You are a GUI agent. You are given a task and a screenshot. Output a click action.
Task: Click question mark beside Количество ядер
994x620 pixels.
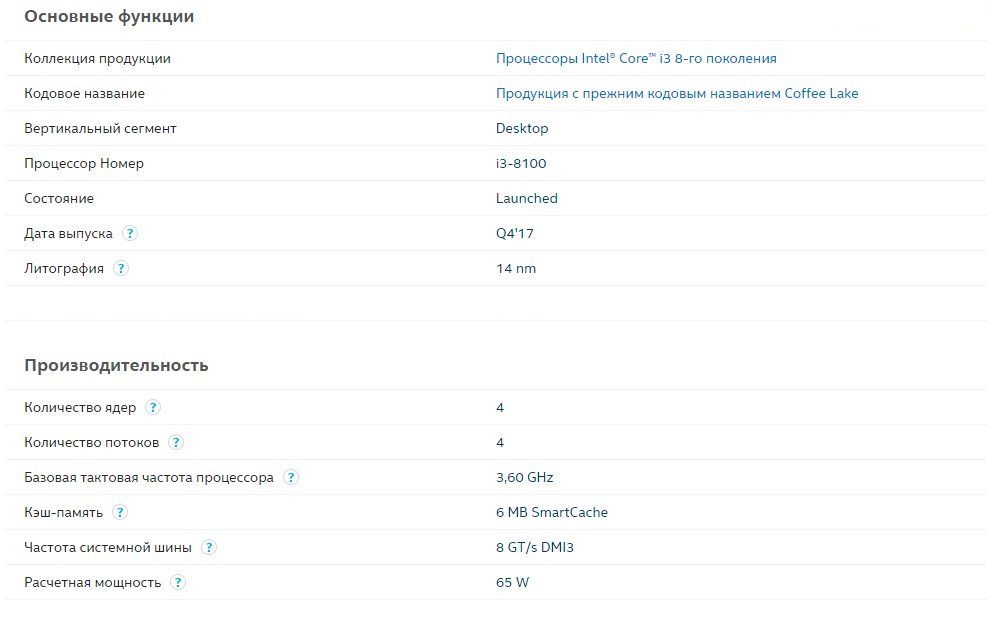point(153,407)
